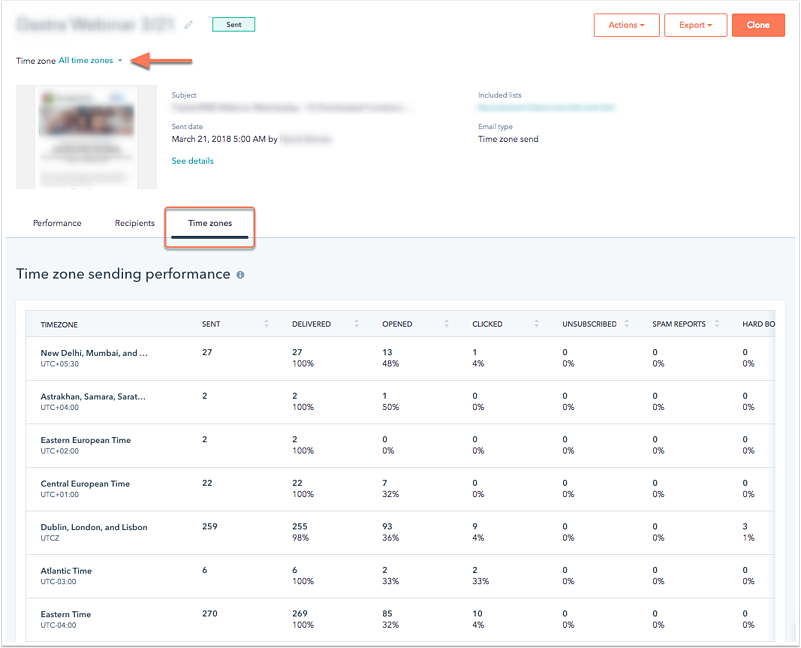Click the Sent status badge
The width and height of the screenshot is (801, 648).
233,23
